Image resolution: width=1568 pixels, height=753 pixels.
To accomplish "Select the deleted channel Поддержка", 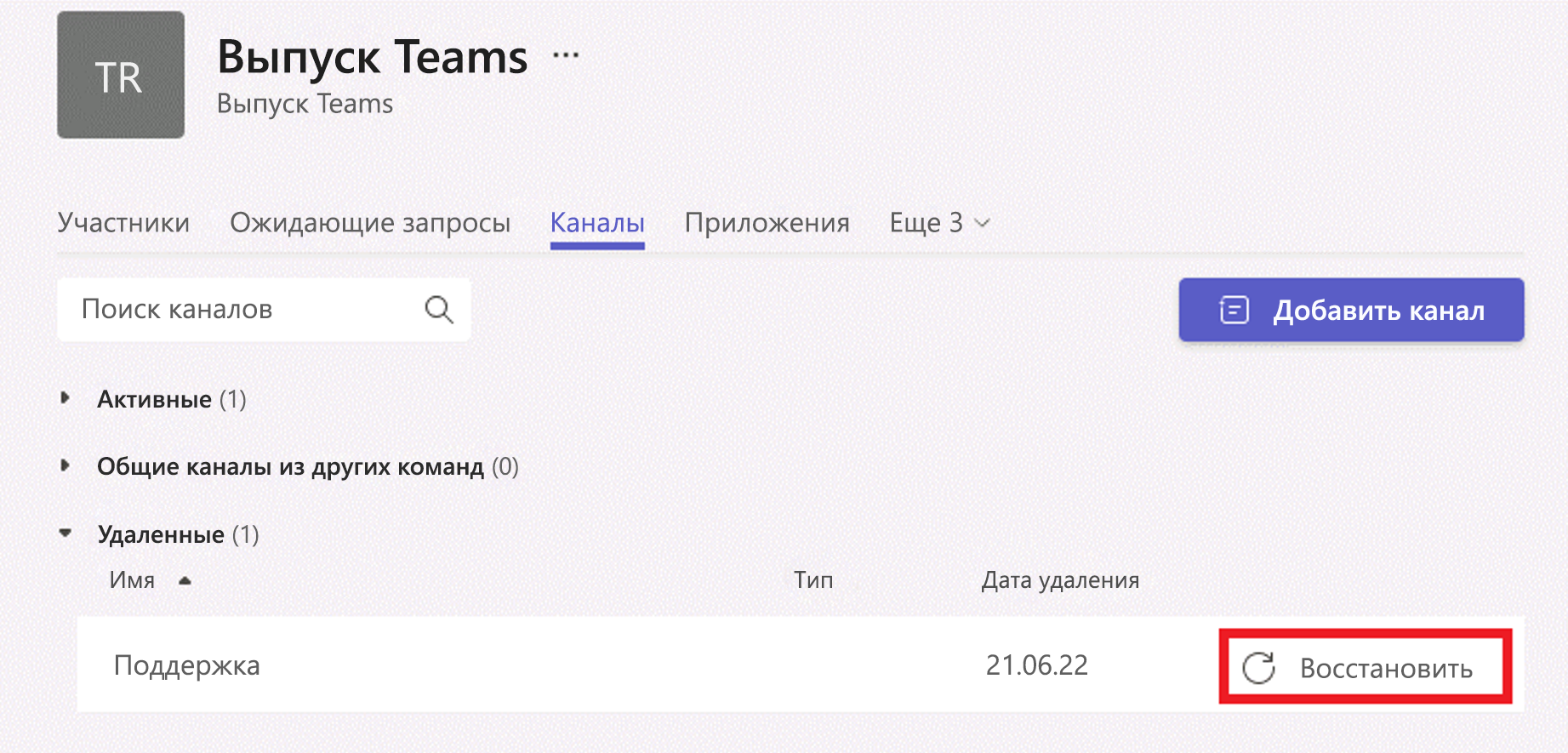I will point(187,665).
